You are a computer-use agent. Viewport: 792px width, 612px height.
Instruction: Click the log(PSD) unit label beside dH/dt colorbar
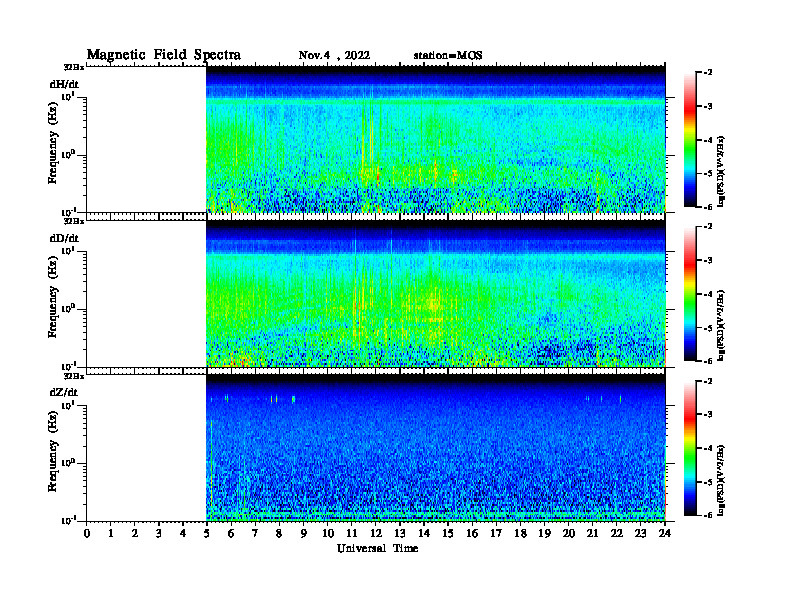(x=720, y=170)
